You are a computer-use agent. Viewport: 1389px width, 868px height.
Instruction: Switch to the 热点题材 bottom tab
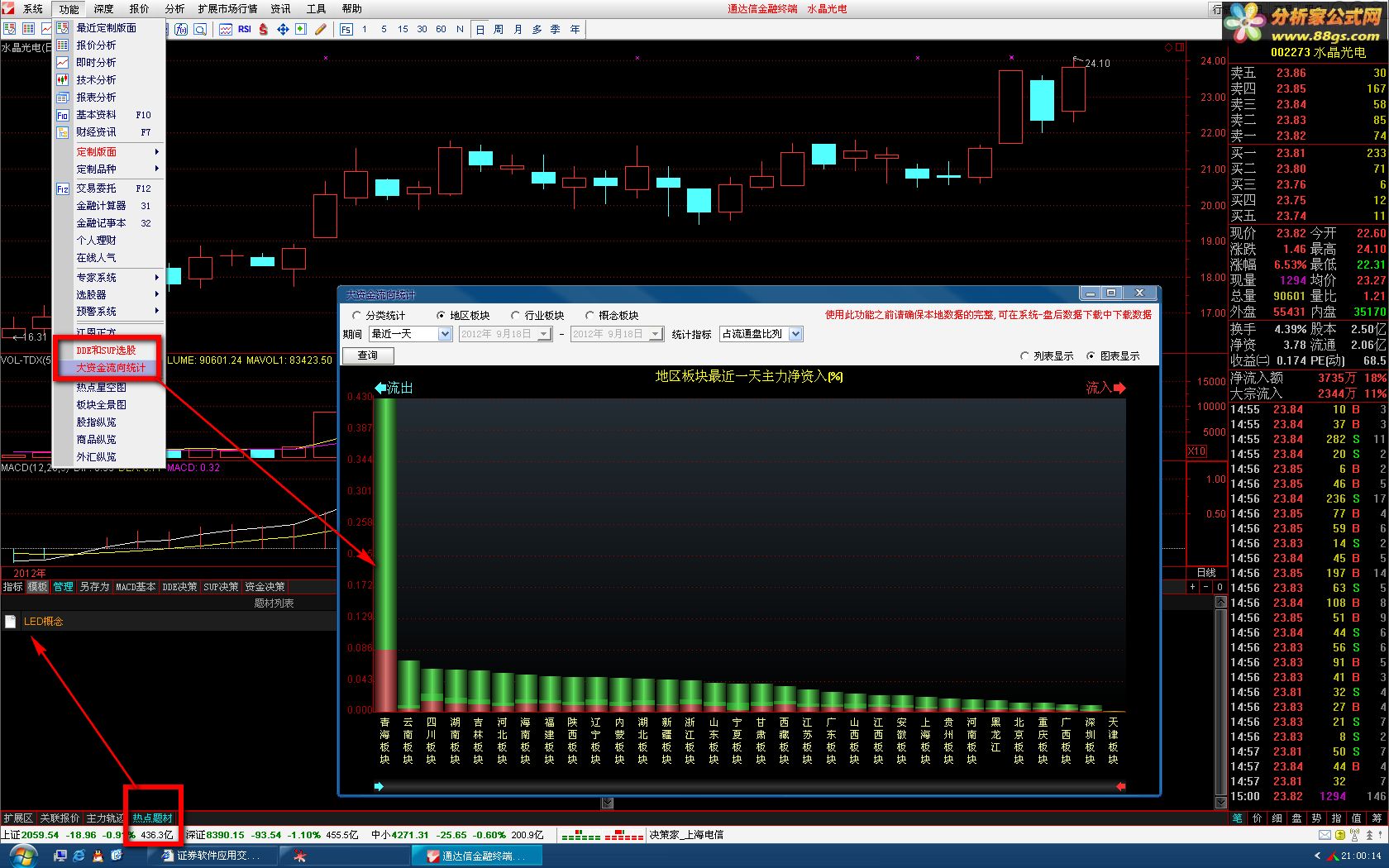(x=152, y=818)
